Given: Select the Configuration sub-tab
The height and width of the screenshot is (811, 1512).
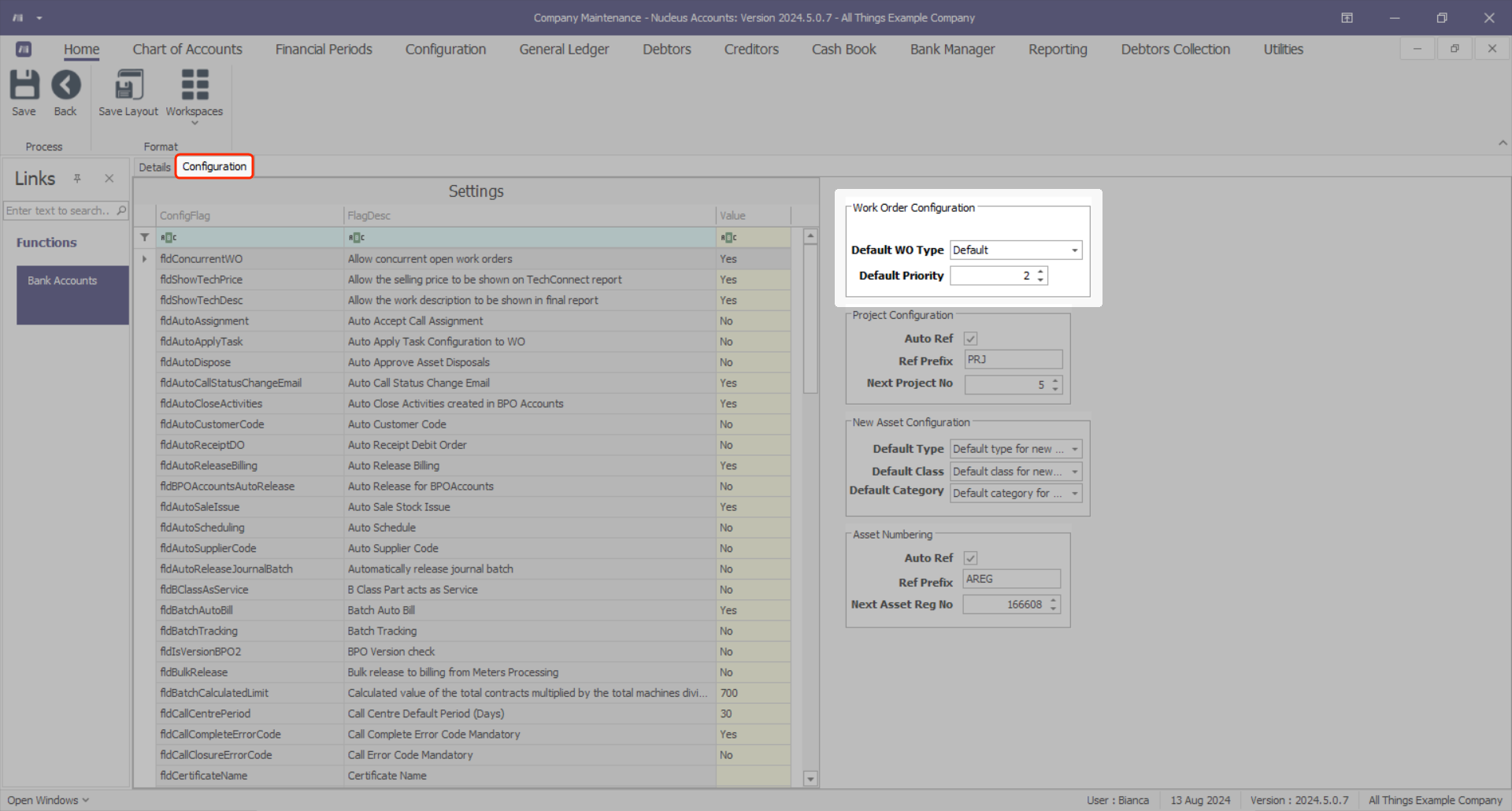Looking at the screenshot, I should tap(214, 166).
